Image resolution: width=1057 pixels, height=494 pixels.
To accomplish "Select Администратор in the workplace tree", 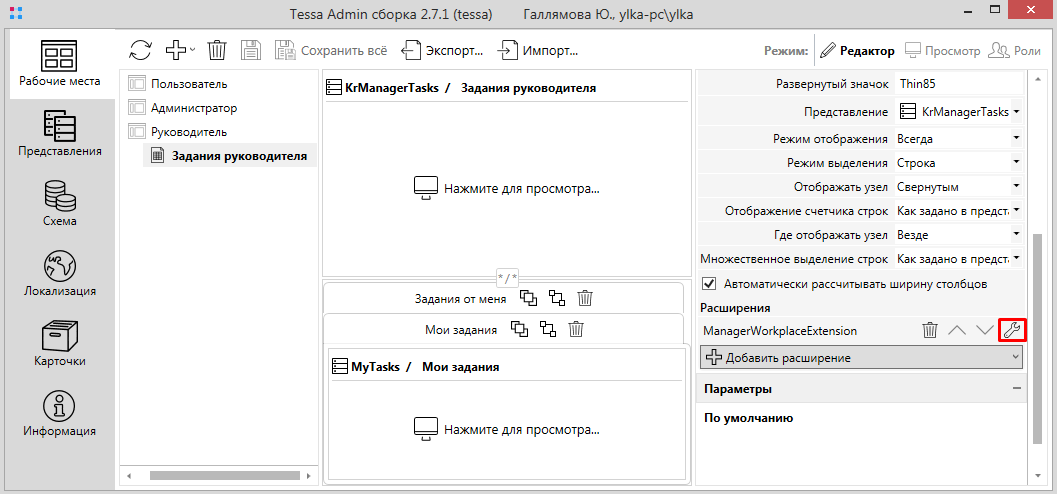I will (x=193, y=108).
